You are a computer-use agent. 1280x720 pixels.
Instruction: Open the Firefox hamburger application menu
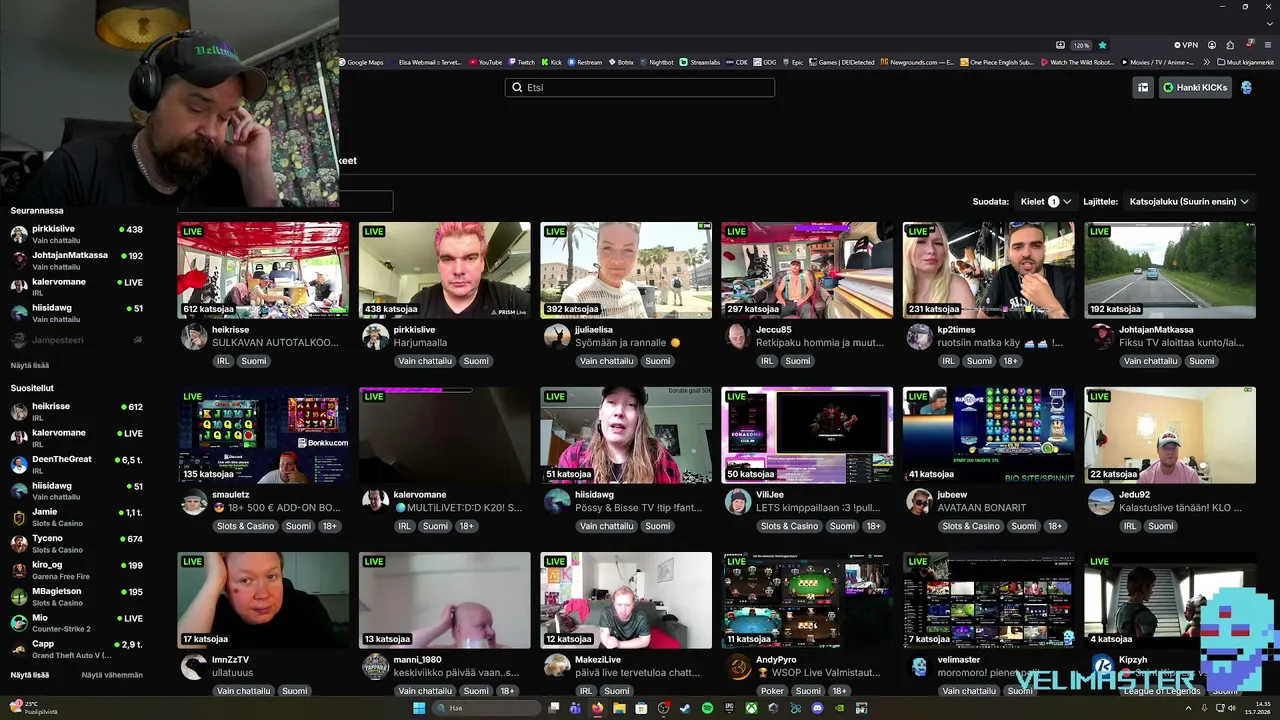pyautogui.click(x=1267, y=45)
